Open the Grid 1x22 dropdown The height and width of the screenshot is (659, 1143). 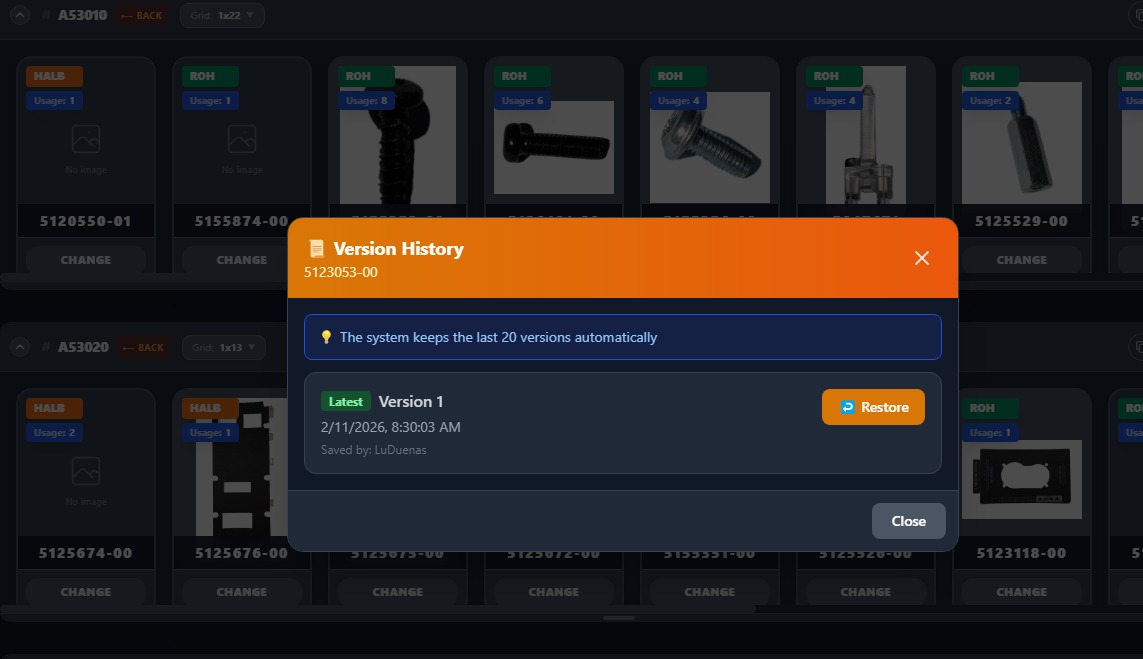tap(222, 15)
